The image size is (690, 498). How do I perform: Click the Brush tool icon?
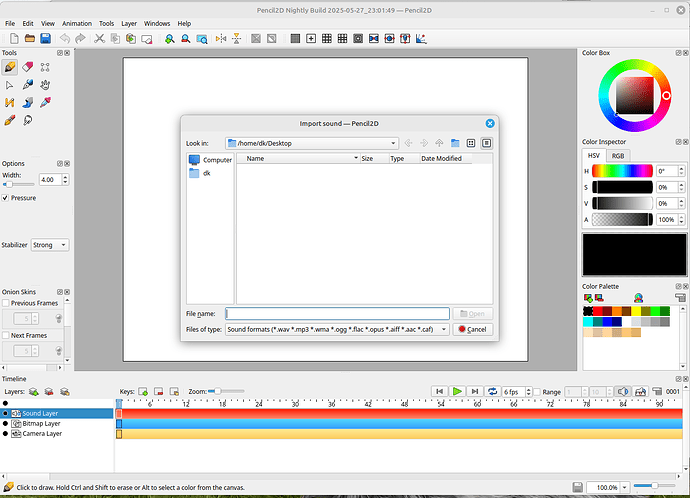tap(9, 120)
